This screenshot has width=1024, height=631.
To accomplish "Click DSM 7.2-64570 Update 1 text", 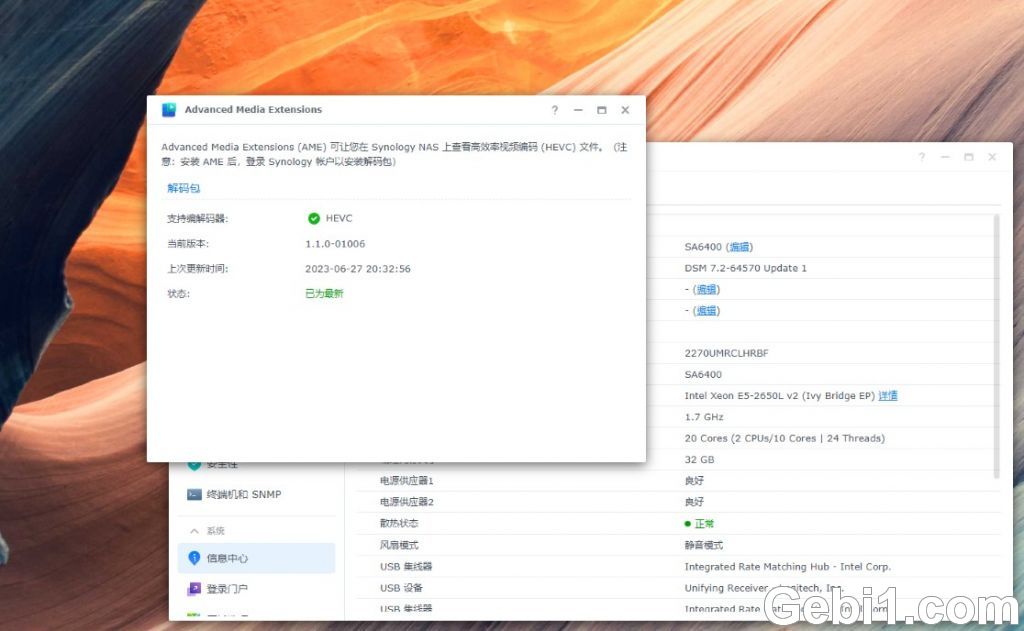I will pos(745,268).
